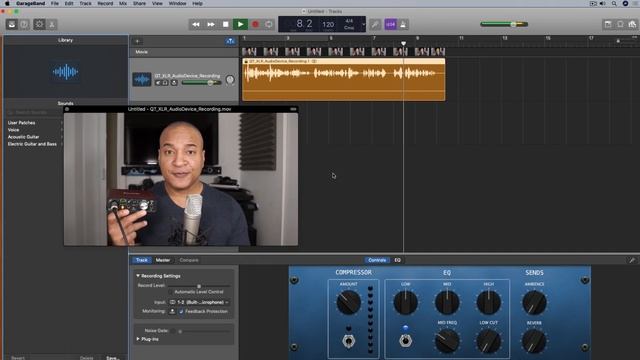The image size is (640, 360).
Task: Open Spotlight search in menu bar
Action: 614,3
